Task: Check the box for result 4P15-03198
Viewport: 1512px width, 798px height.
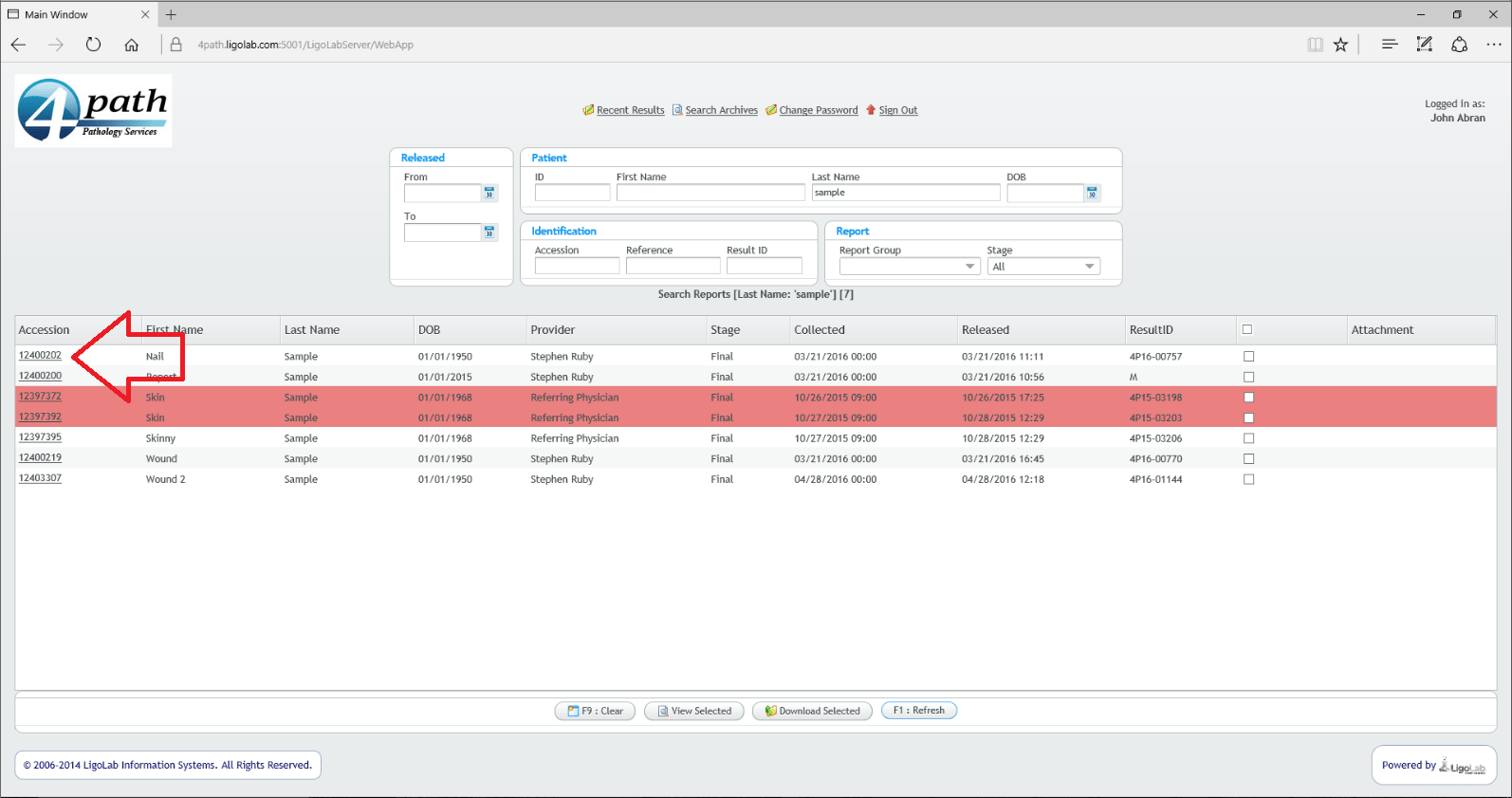Action: tap(1248, 398)
